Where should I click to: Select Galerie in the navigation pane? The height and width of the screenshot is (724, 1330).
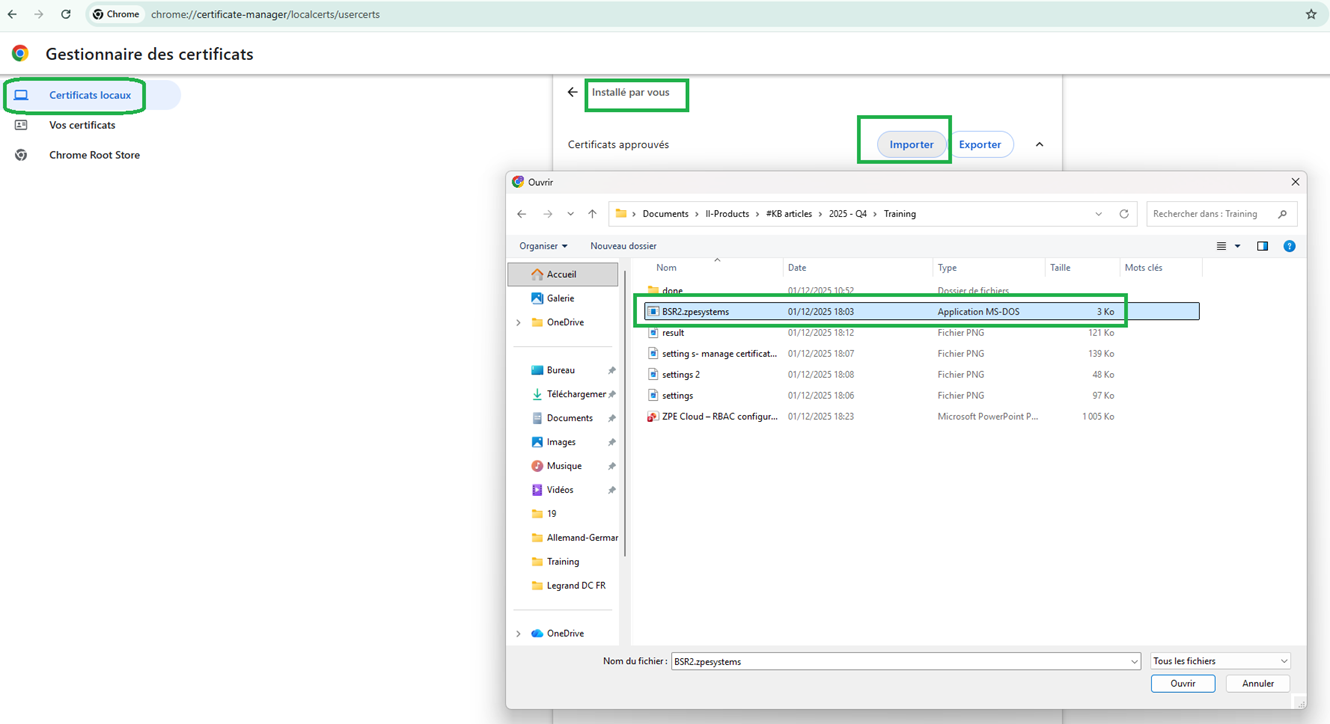coord(560,298)
